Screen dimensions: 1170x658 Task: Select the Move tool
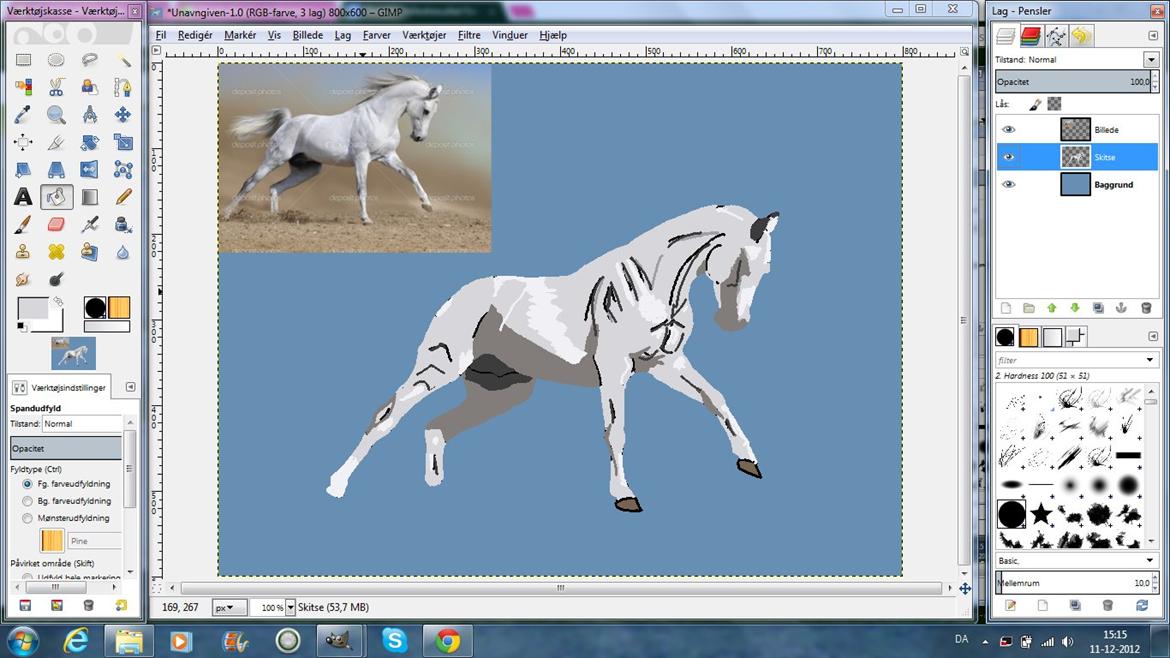point(123,115)
